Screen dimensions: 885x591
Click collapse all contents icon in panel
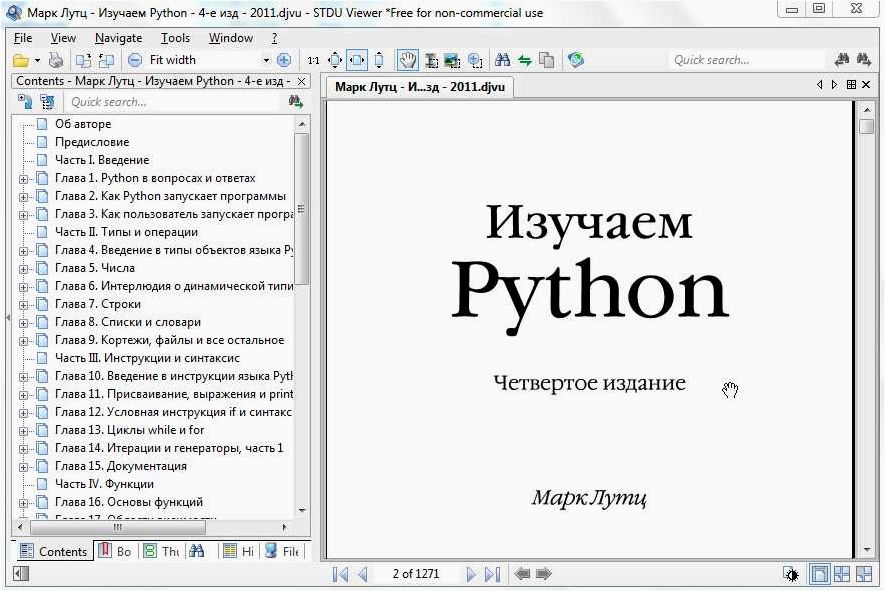tap(47, 102)
